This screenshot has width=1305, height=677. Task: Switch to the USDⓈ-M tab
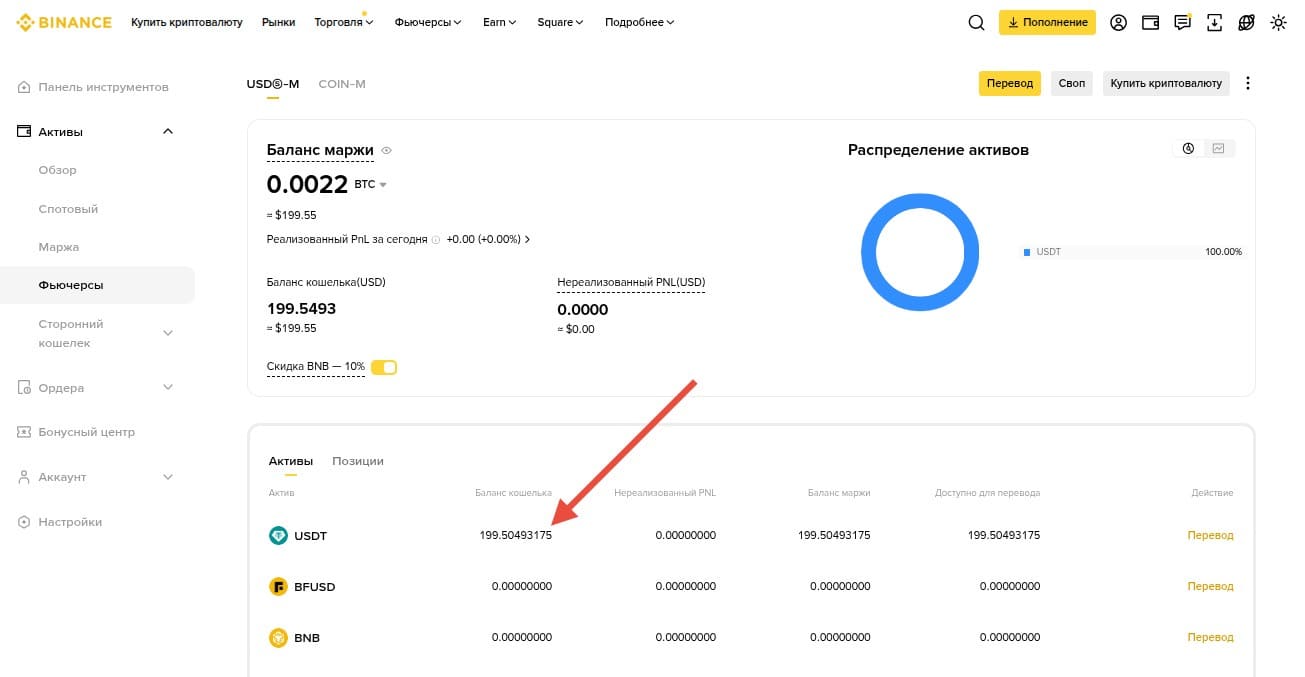pyautogui.click(x=273, y=83)
